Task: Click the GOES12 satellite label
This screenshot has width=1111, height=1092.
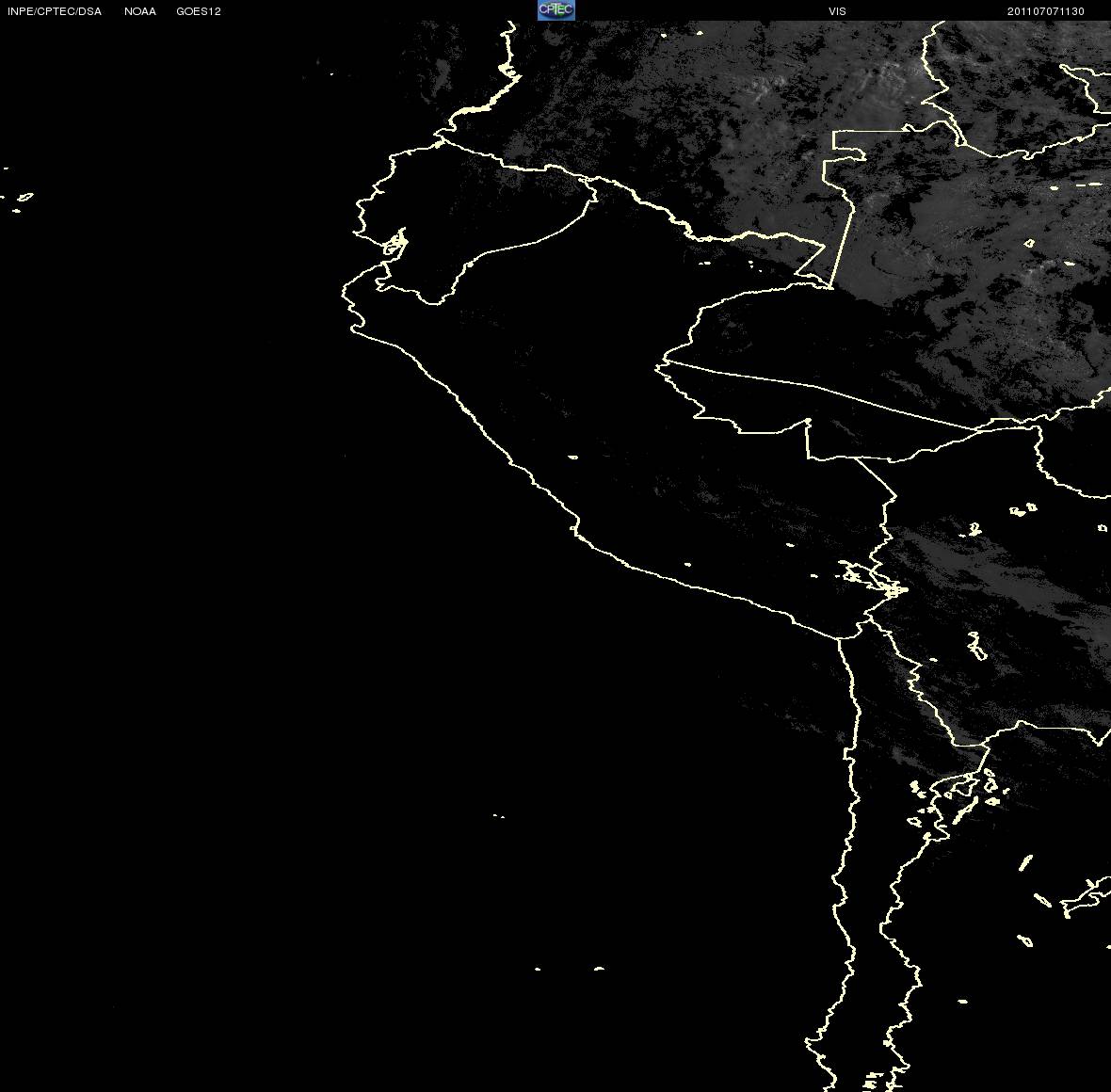Action: pos(199,11)
